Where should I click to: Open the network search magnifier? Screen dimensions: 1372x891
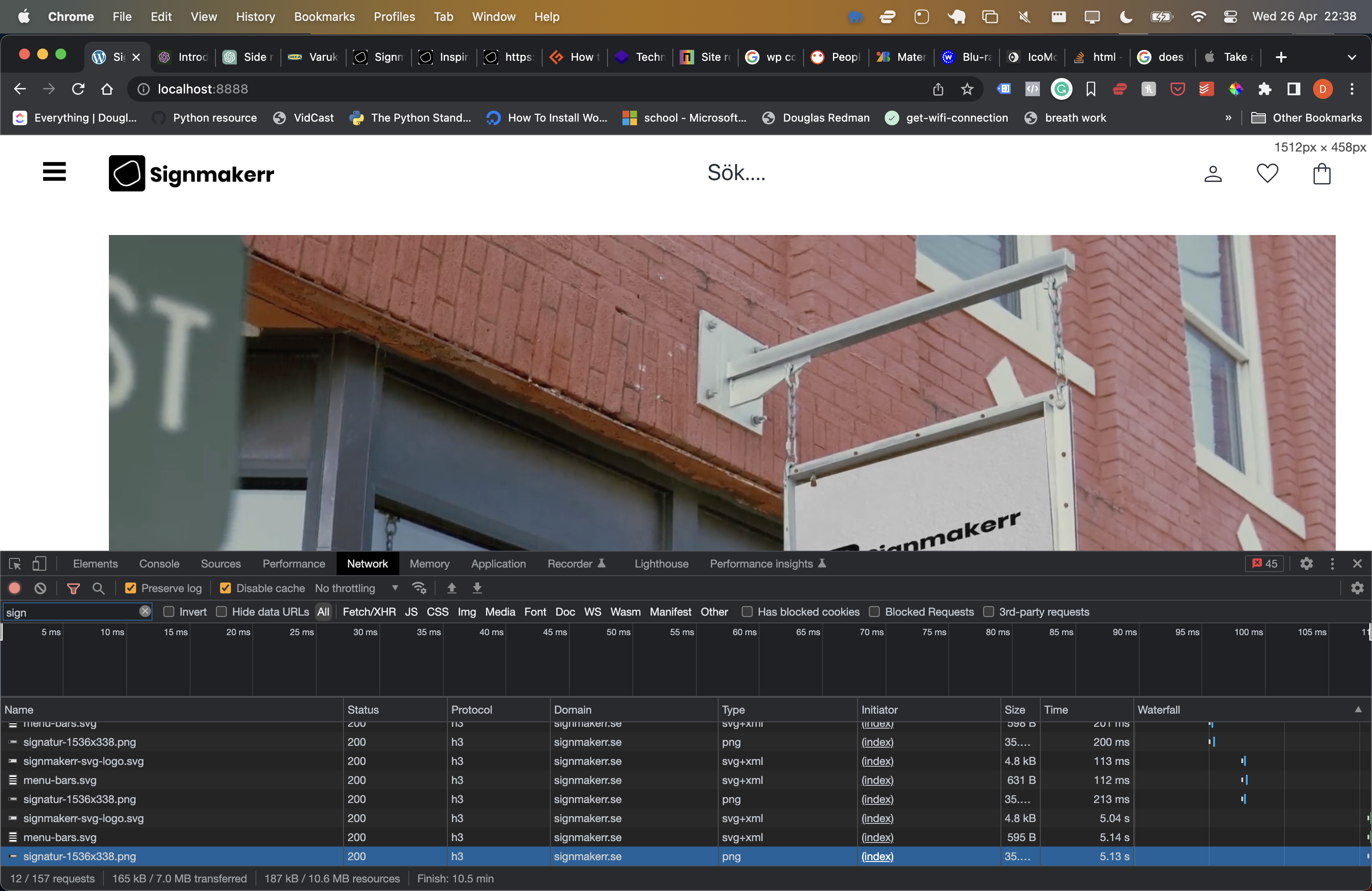[98, 588]
